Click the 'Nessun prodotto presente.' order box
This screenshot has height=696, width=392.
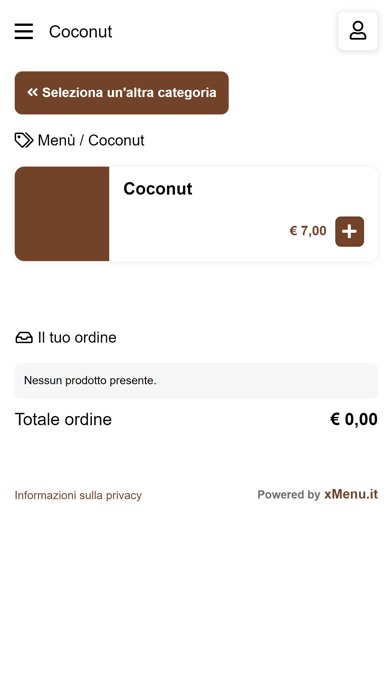pos(196,381)
